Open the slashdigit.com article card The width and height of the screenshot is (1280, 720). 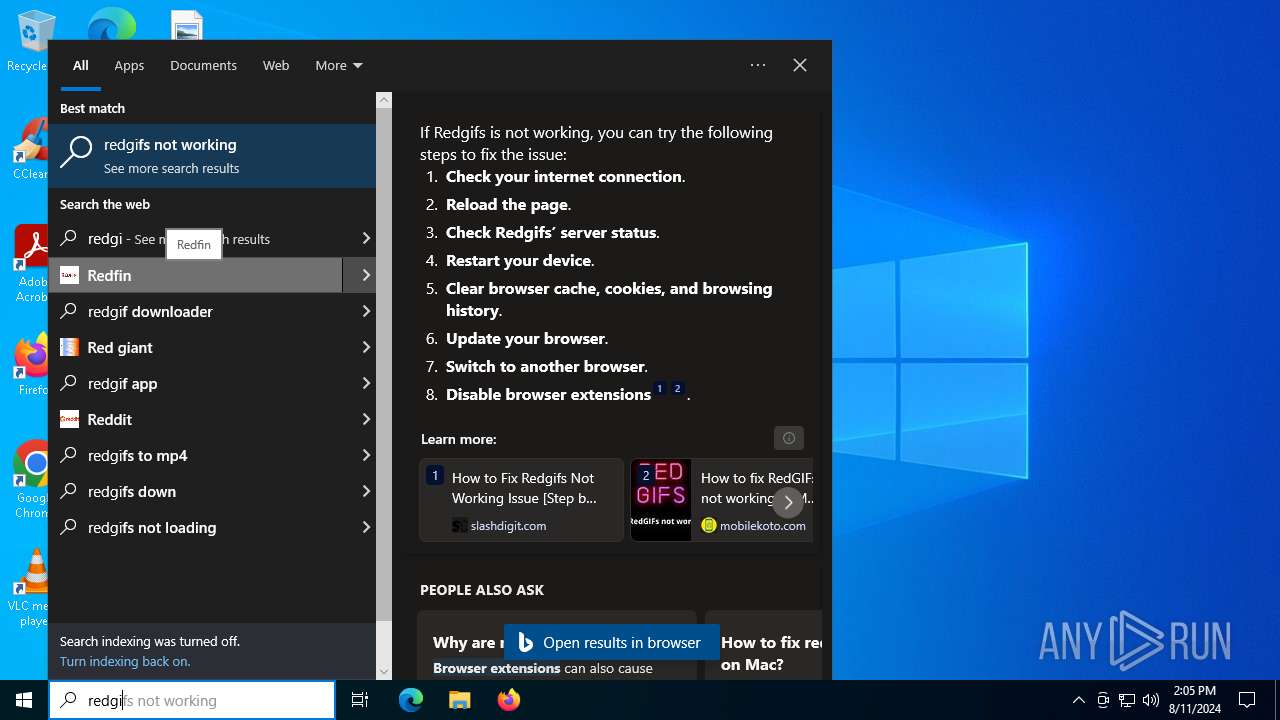pyautogui.click(x=521, y=500)
